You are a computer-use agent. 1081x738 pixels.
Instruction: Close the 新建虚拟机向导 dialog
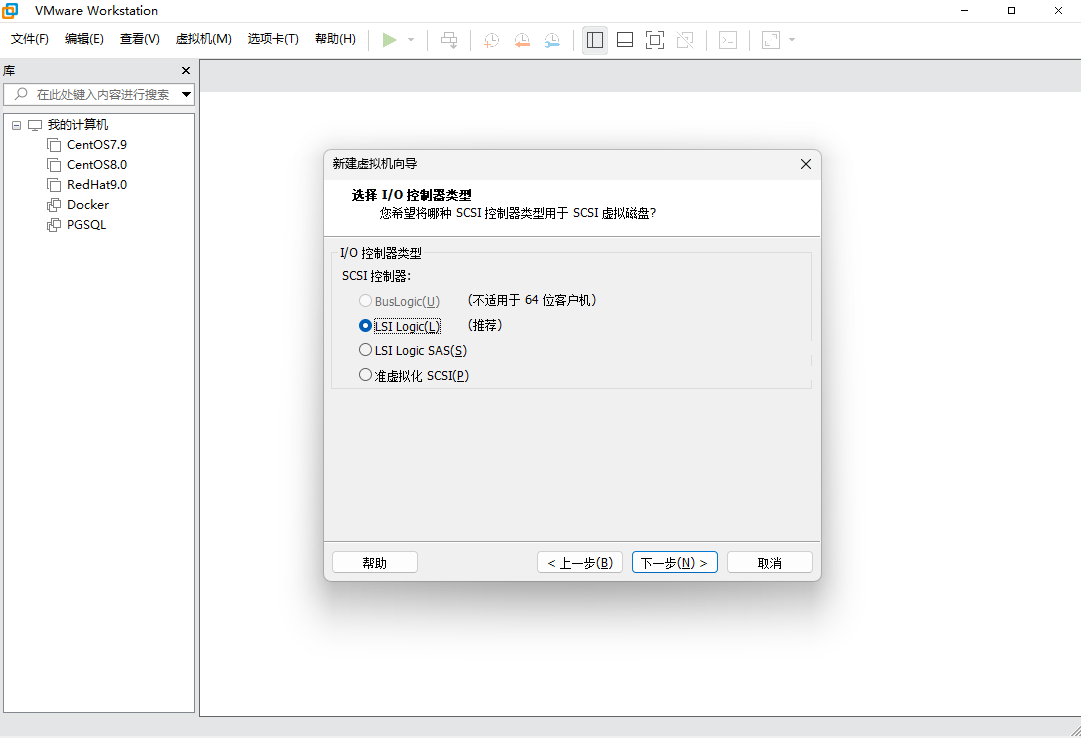(805, 164)
